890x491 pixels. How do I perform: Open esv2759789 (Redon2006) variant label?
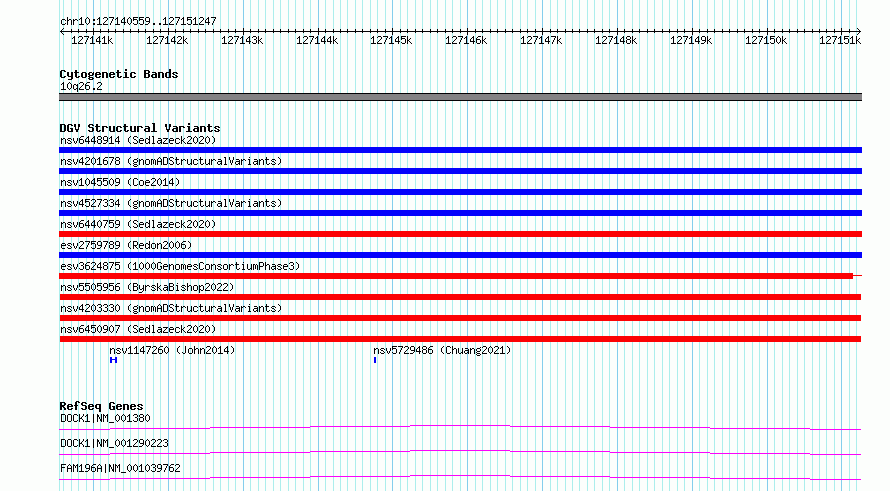pyautogui.click(x=126, y=245)
